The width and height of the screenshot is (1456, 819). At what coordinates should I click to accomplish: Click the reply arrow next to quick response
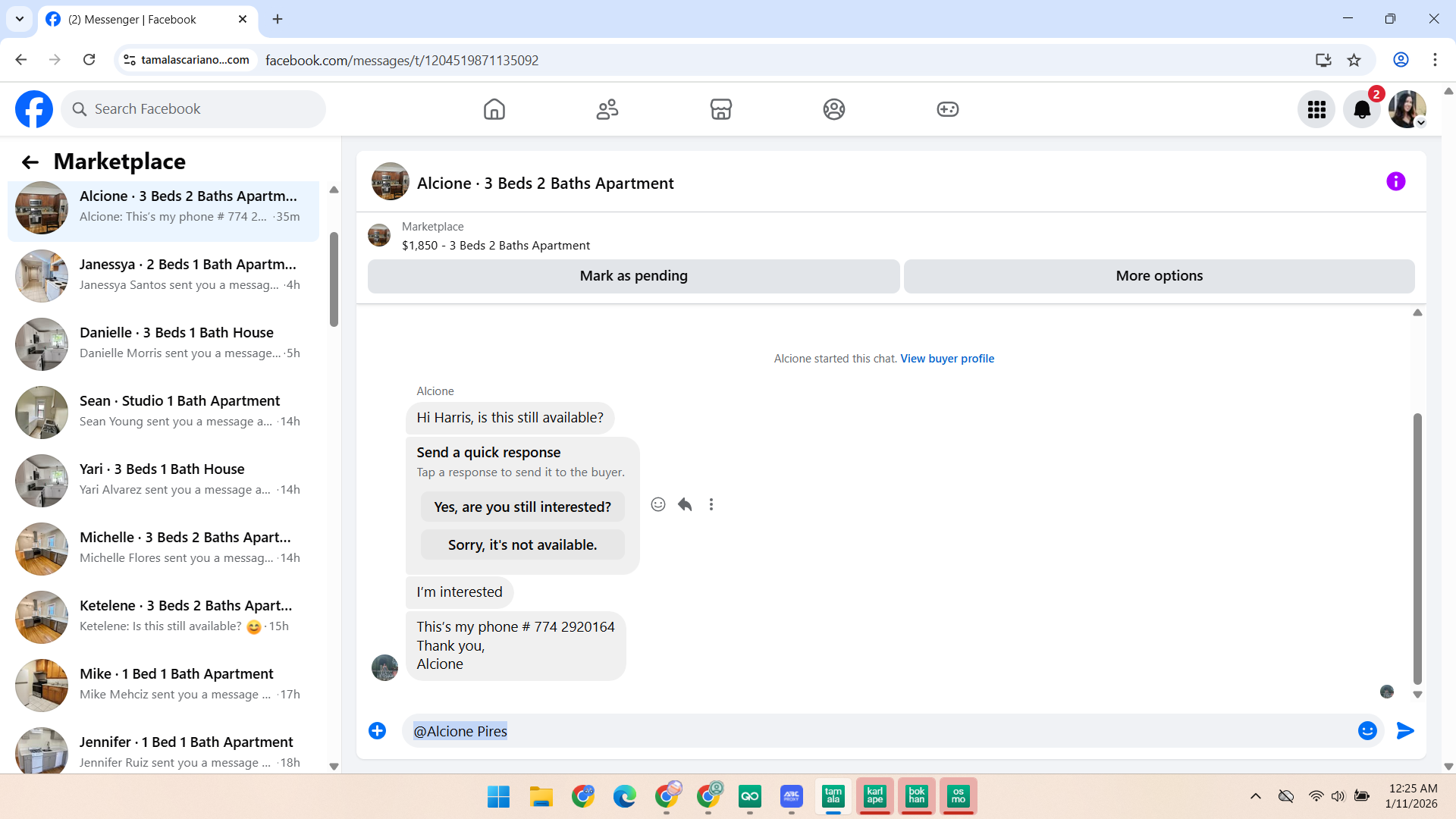(685, 504)
